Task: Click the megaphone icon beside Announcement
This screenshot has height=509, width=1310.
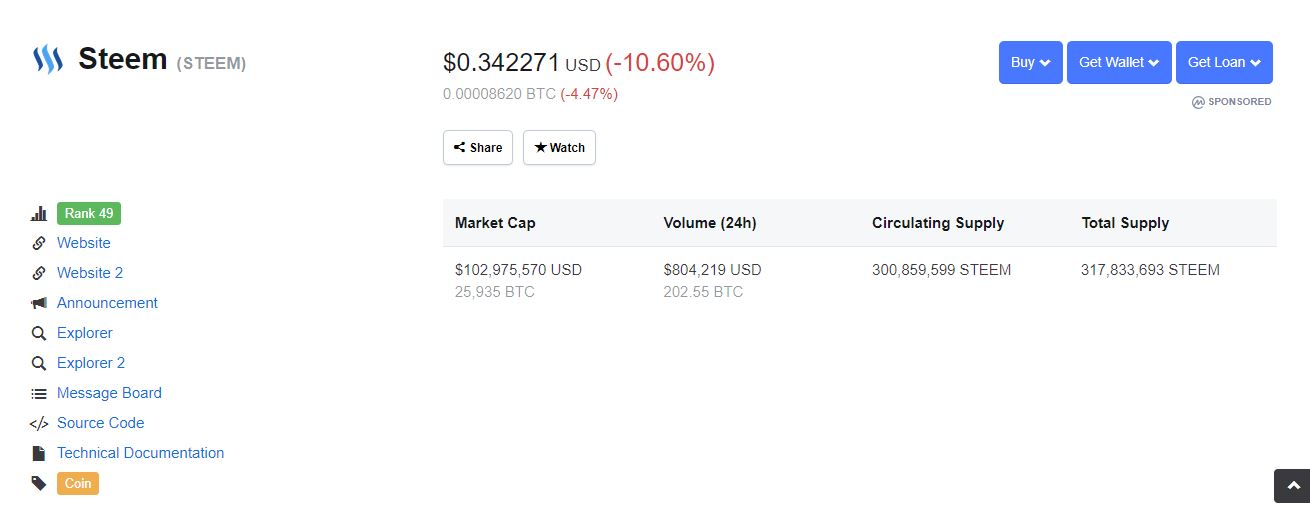Action: pos(39,303)
